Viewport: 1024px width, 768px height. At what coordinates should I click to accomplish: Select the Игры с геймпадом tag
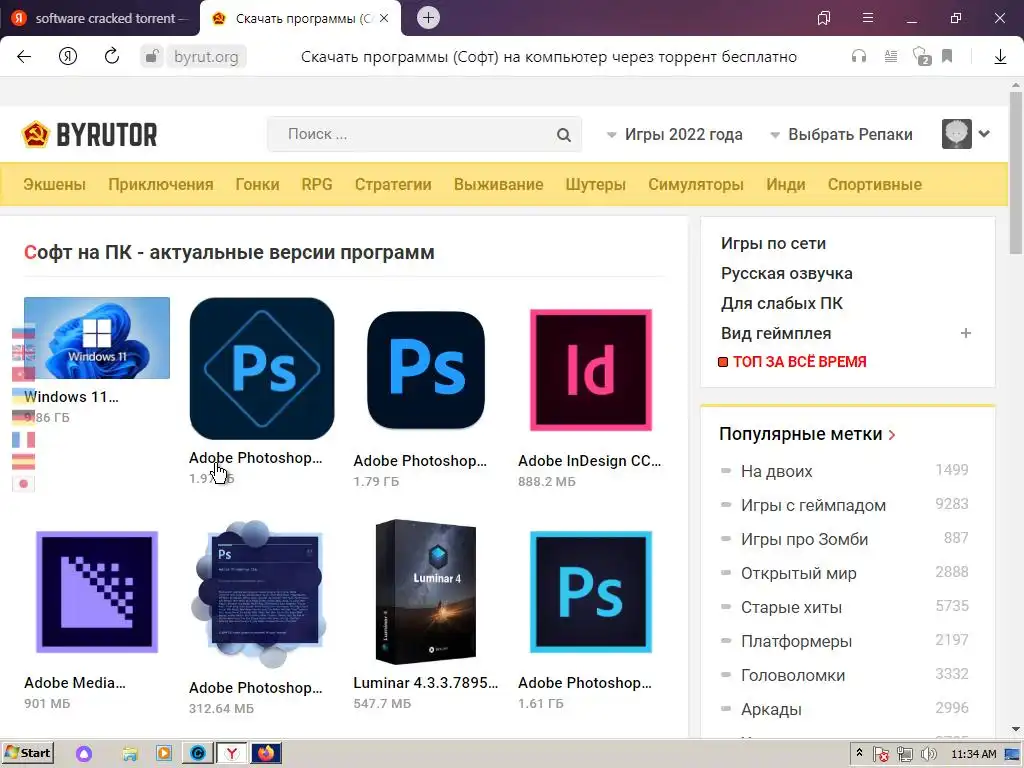(x=813, y=505)
